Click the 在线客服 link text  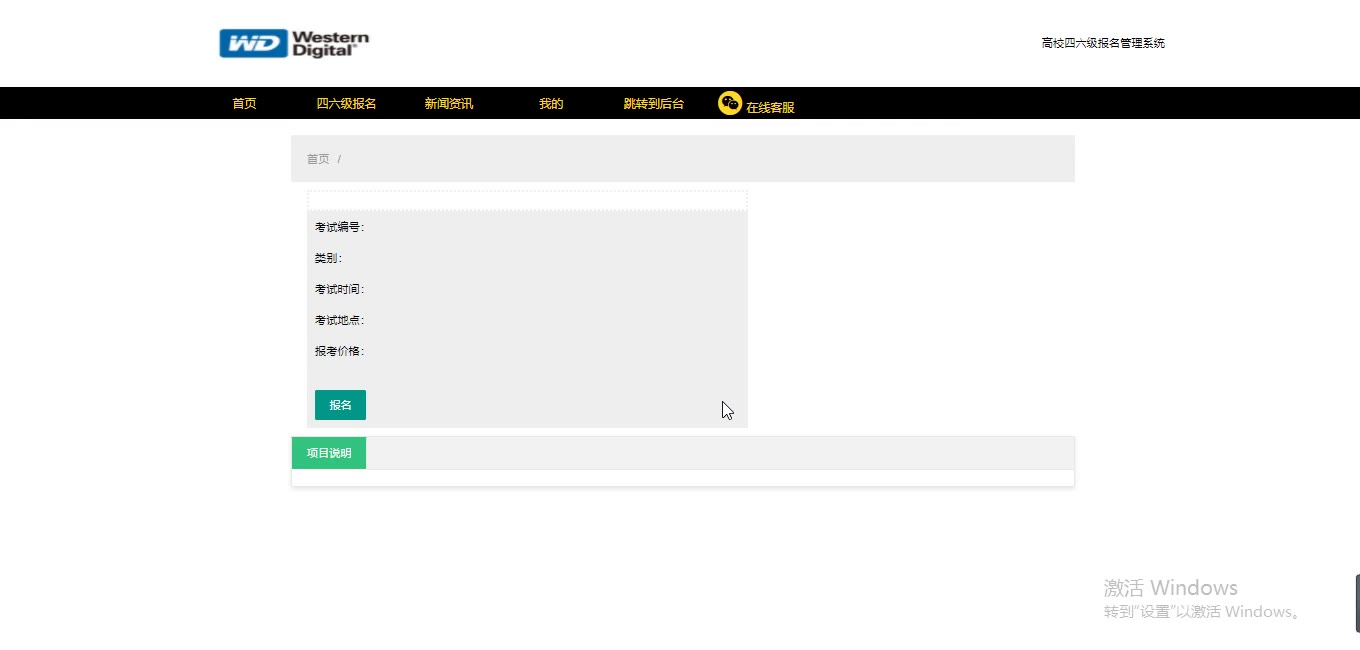[770, 107]
